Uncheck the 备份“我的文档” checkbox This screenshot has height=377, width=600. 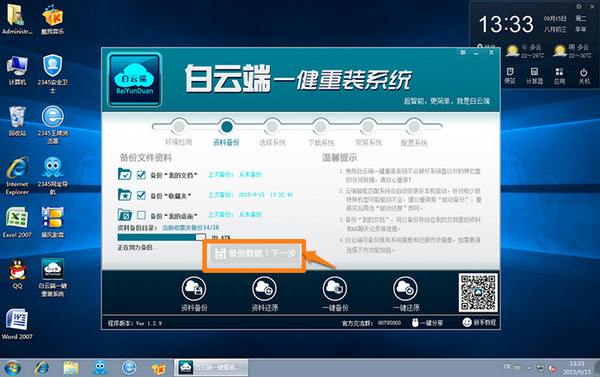pos(141,175)
